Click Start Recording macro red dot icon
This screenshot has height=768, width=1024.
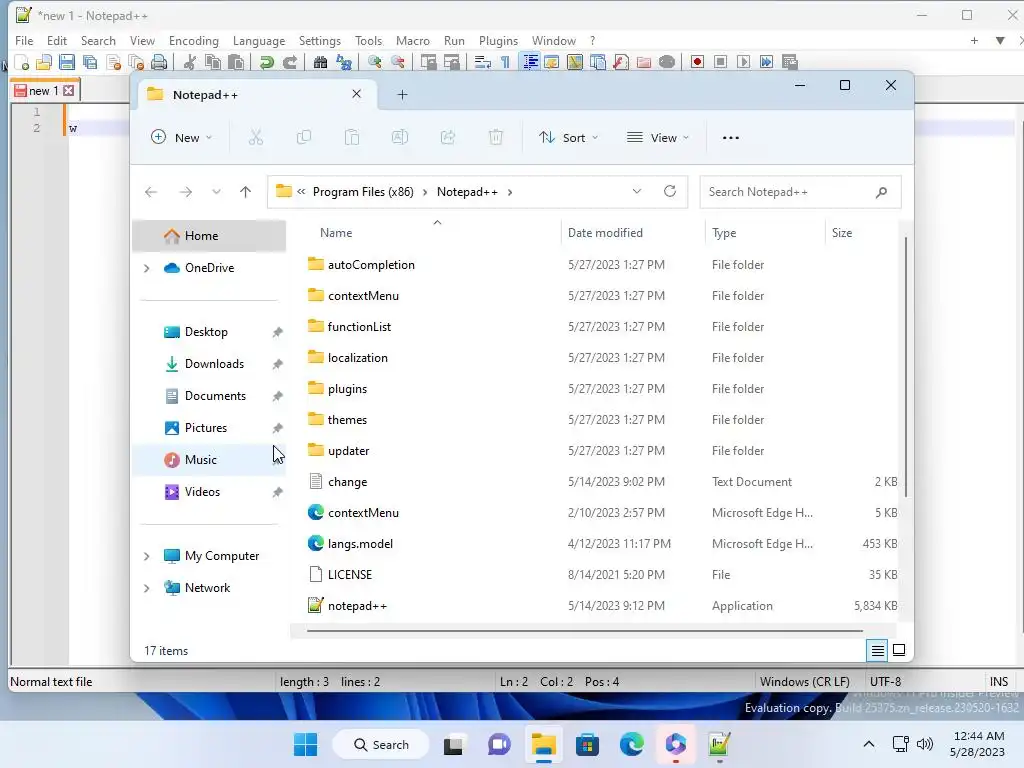pyautogui.click(x=697, y=62)
